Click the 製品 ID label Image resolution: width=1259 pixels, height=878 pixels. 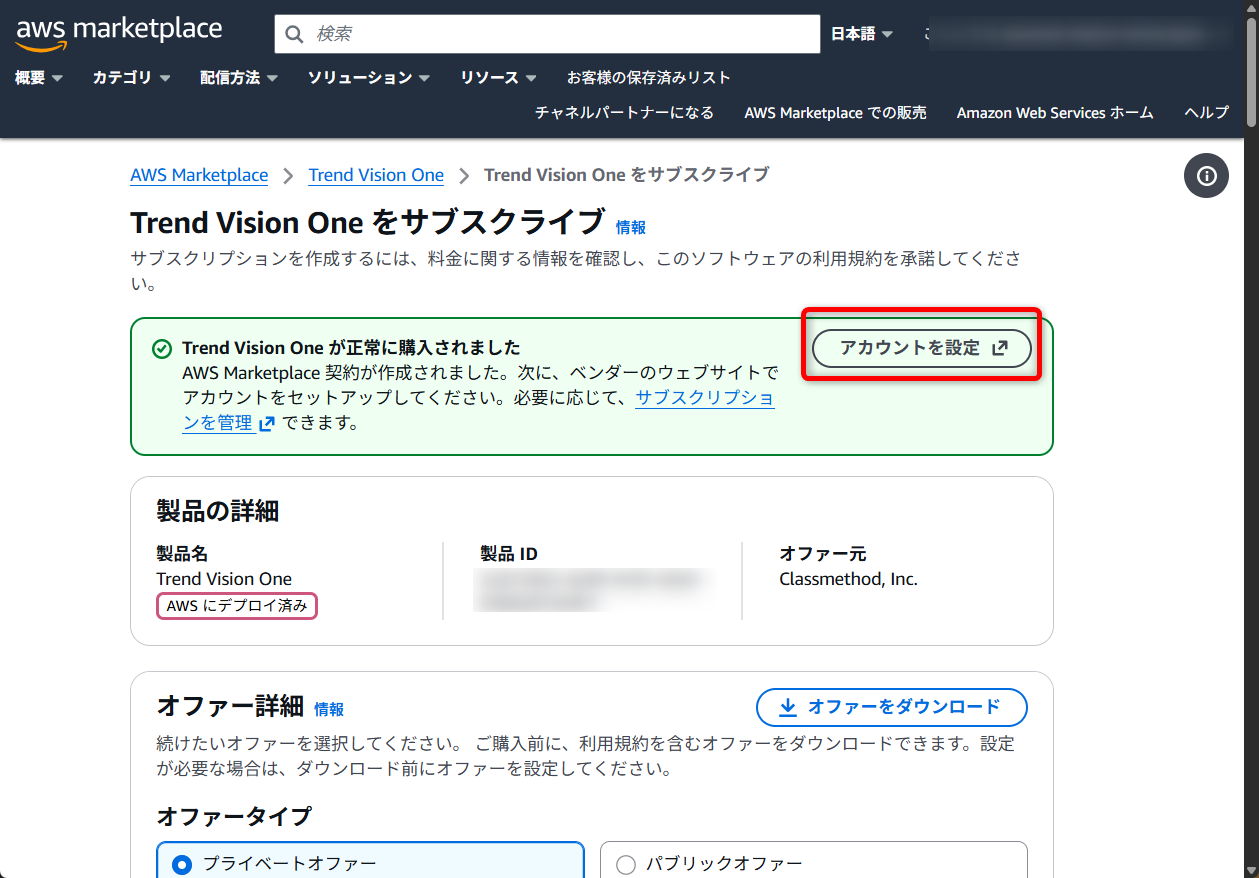509,554
